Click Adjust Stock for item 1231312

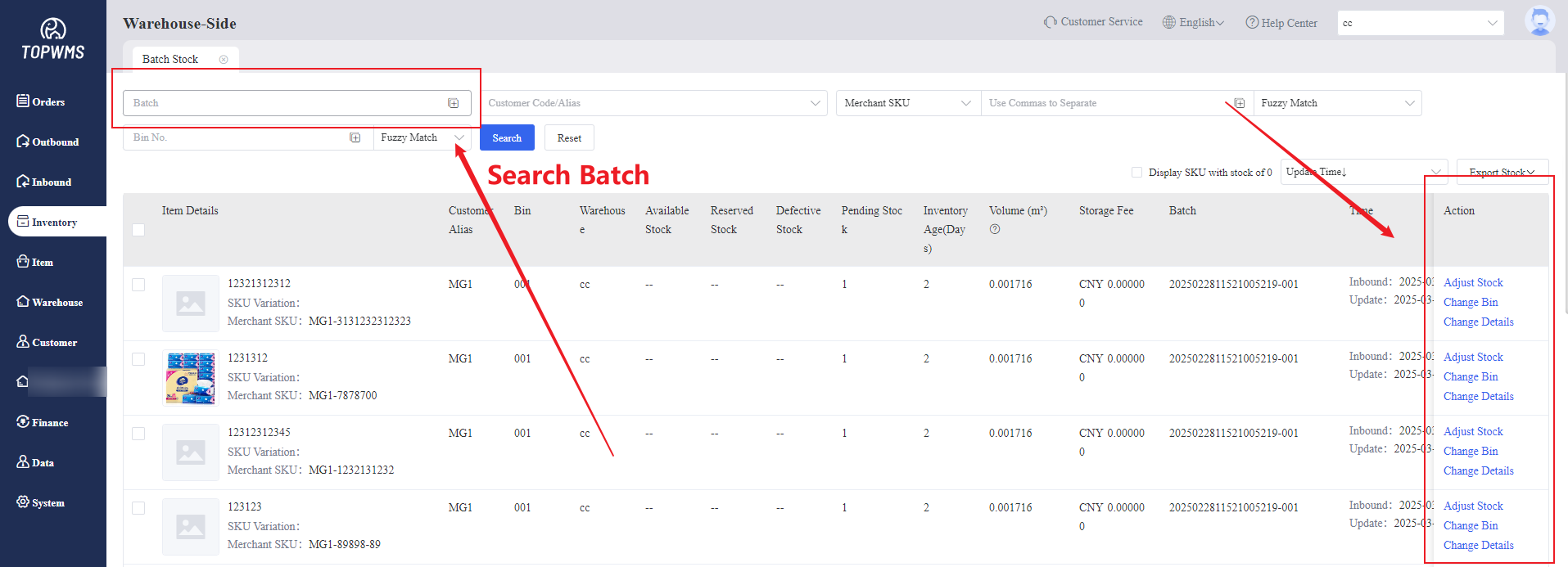[x=1472, y=358]
